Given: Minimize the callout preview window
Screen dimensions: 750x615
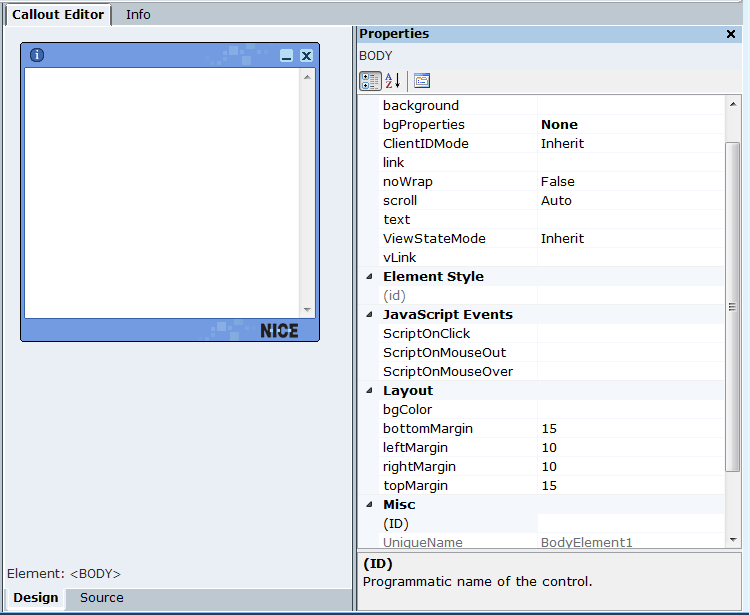Looking at the screenshot, I should pyautogui.click(x=287, y=56).
